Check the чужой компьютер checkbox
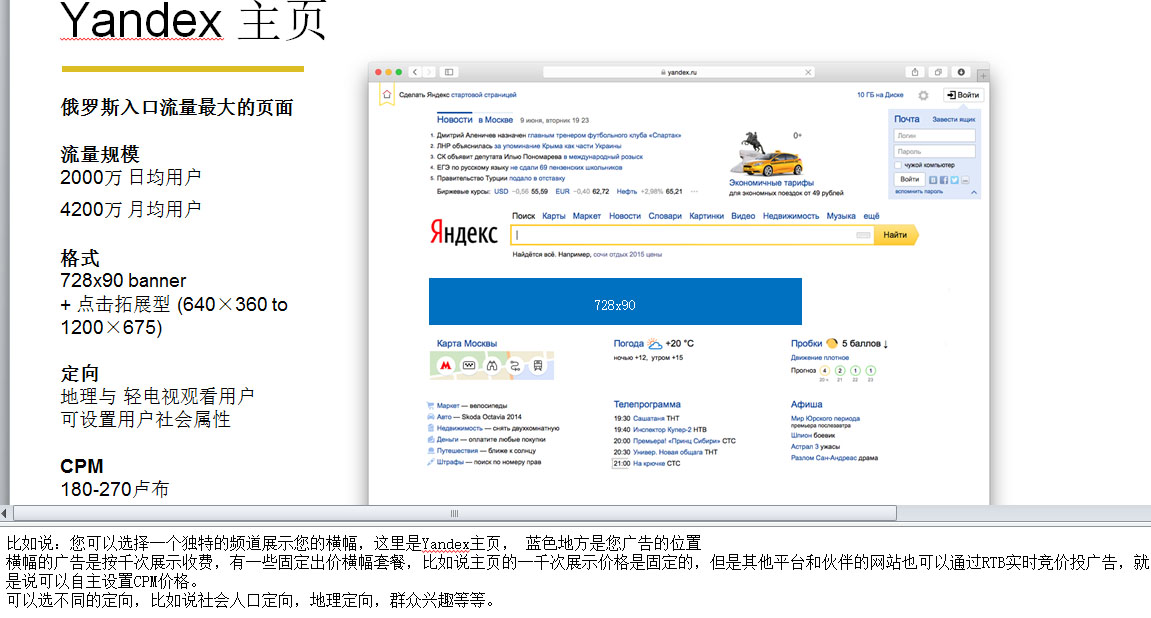The height and width of the screenshot is (618, 1151). pos(898,165)
